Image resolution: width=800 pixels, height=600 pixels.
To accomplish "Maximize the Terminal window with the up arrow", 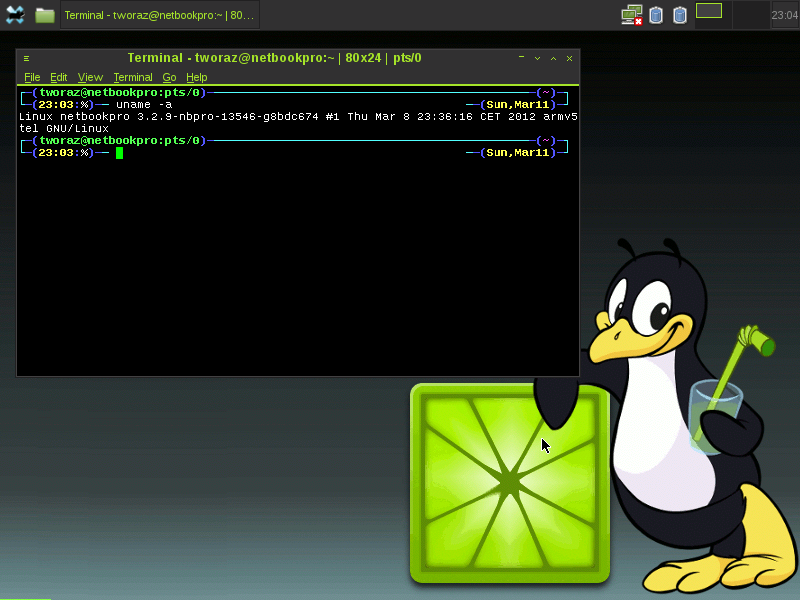I will (553, 59).
